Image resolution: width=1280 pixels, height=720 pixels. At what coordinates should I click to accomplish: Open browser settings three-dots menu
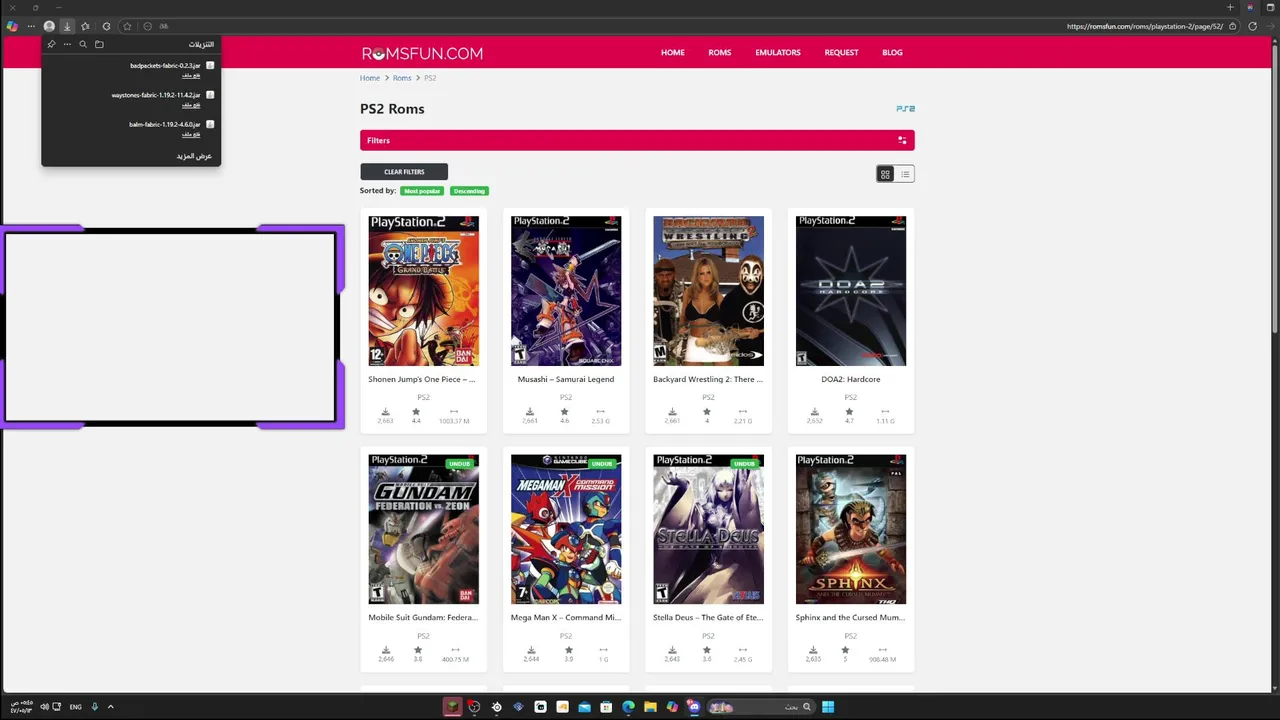point(31,27)
